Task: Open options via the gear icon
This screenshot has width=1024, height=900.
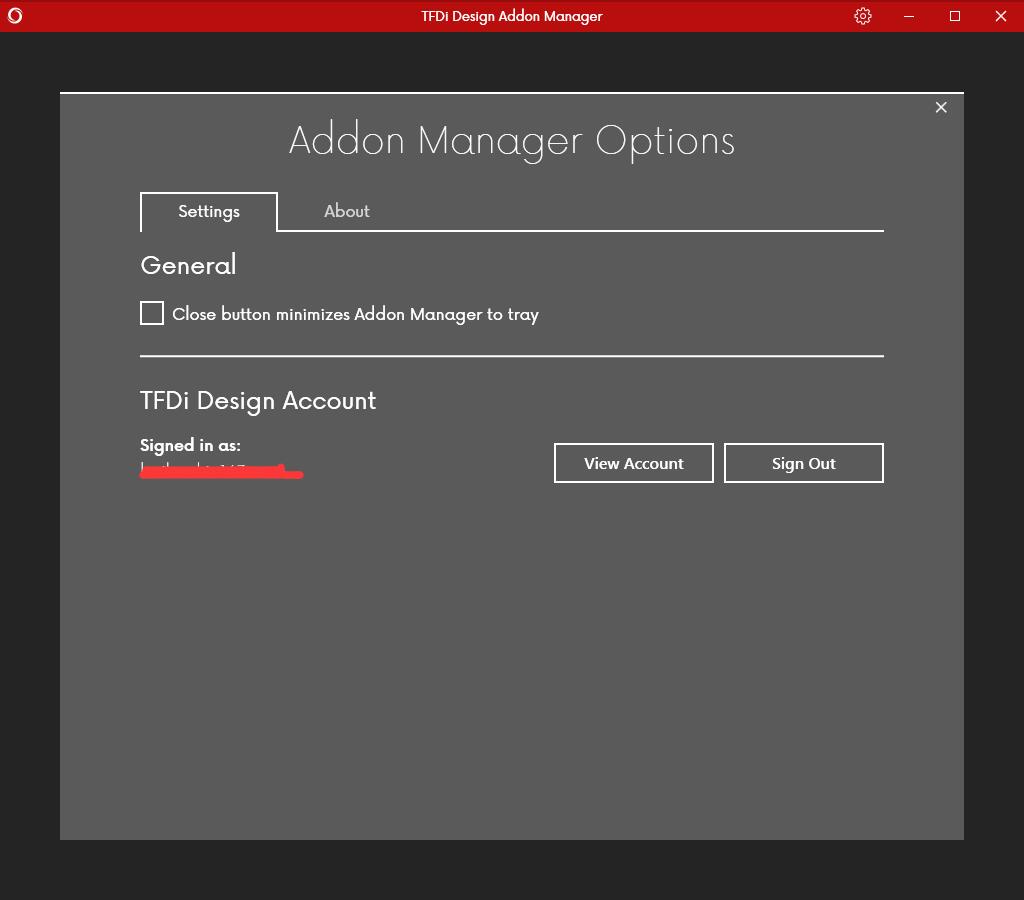Action: click(863, 16)
